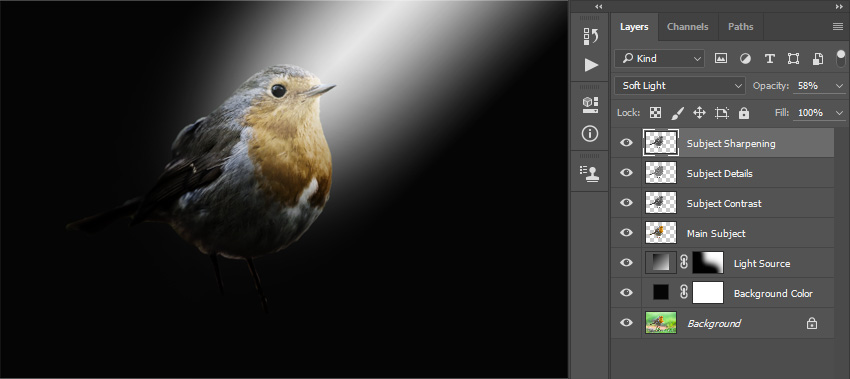The height and width of the screenshot is (379, 850).
Task: Switch to the Layers tab
Action: click(634, 27)
